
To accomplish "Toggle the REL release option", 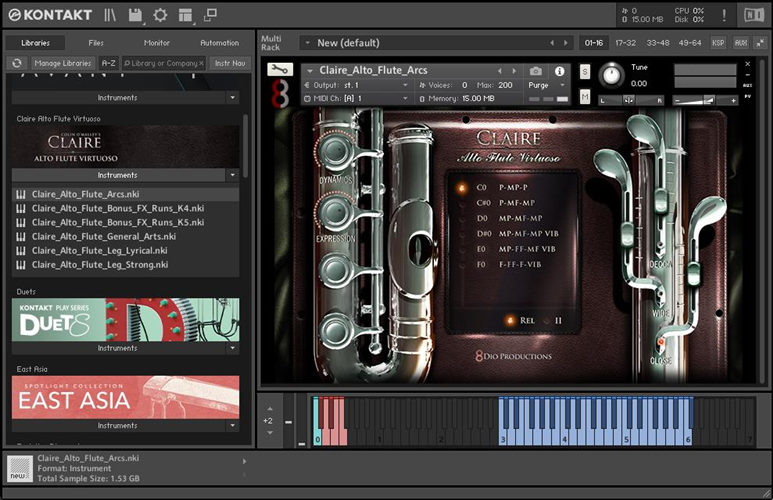I will 511,320.
